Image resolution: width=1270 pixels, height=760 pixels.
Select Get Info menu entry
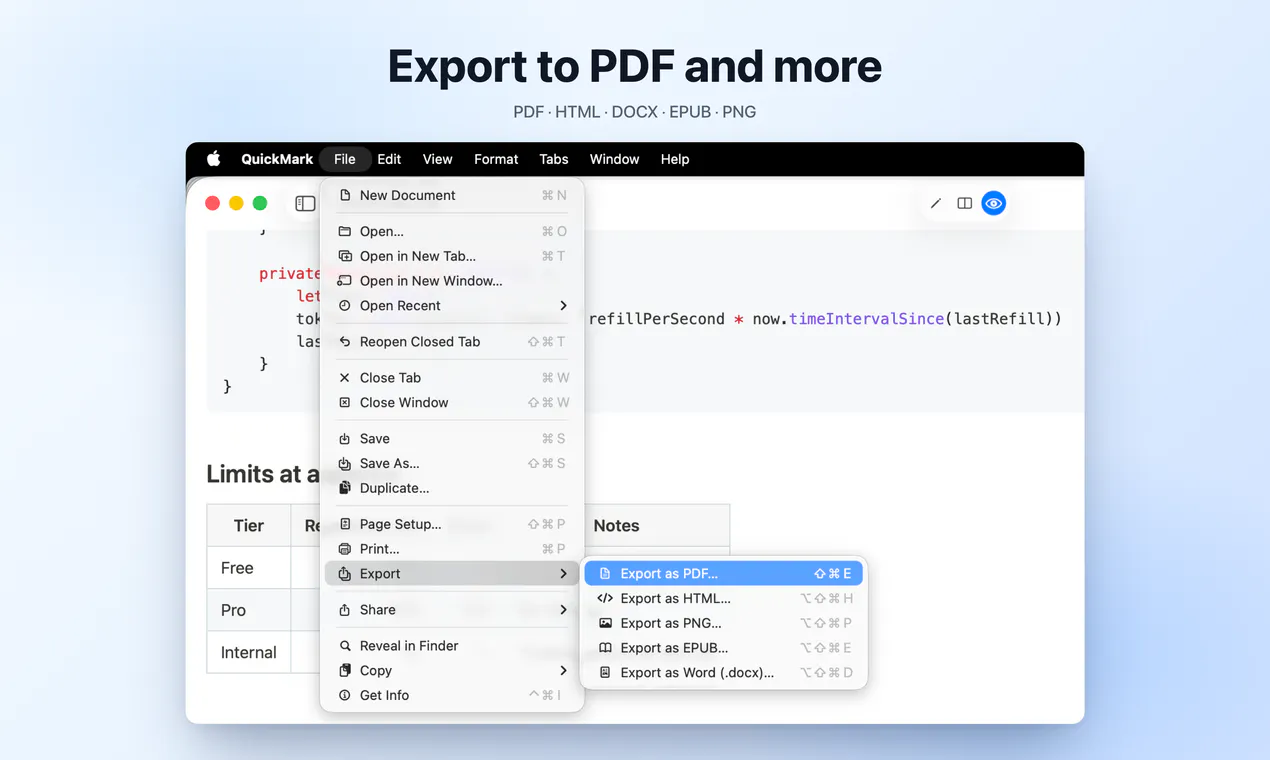point(452,695)
